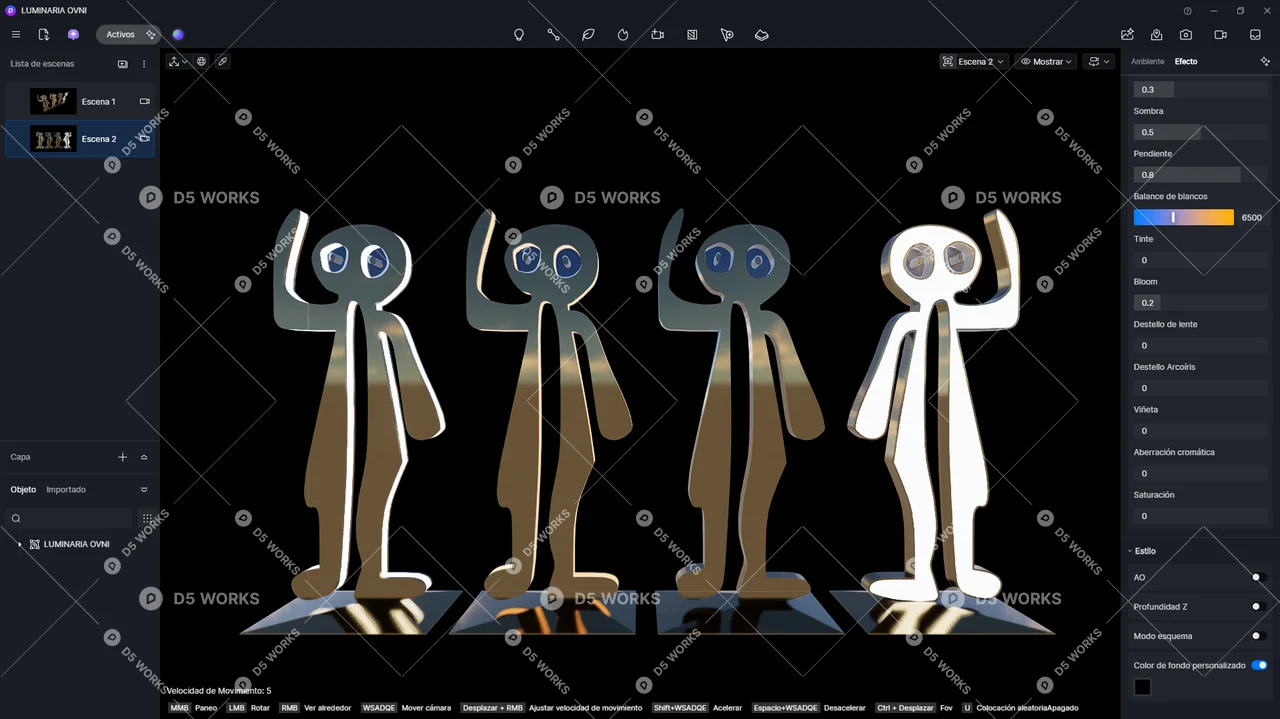Click the Tinte value field
Screen dimensions: 1280x719
pyautogui.click(x=1200, y=260)
